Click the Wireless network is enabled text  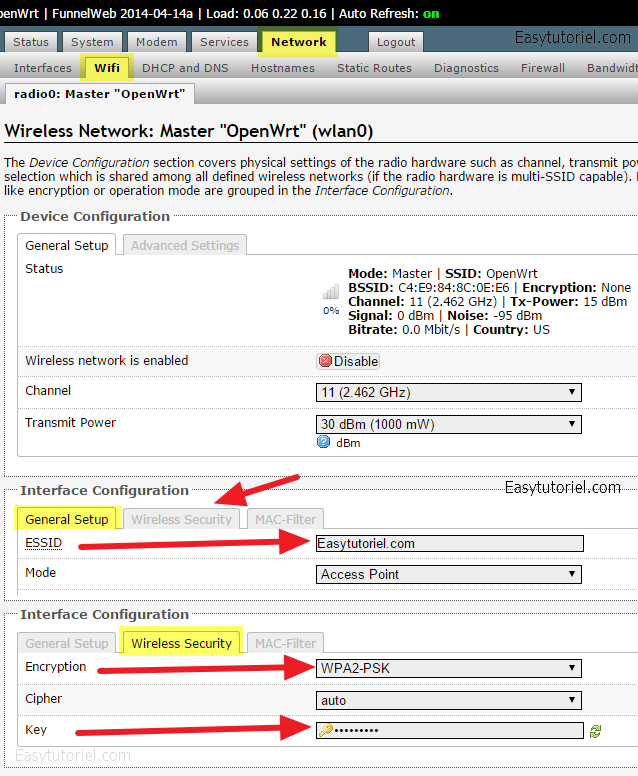coord(106,360)
